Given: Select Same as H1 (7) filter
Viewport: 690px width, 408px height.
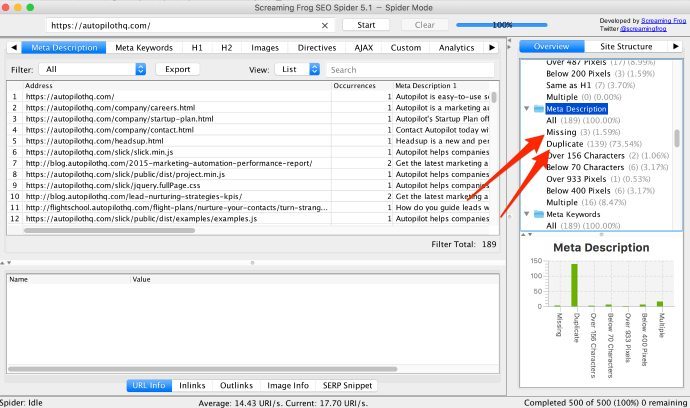Looking at the screenshot, I should tap(590, 85).
